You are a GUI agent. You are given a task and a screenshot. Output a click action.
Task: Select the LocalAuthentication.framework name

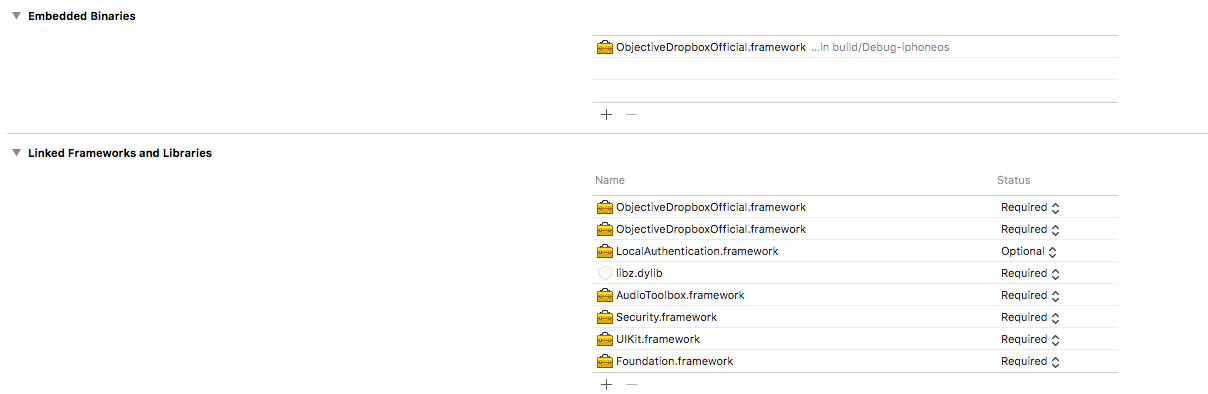697,251
